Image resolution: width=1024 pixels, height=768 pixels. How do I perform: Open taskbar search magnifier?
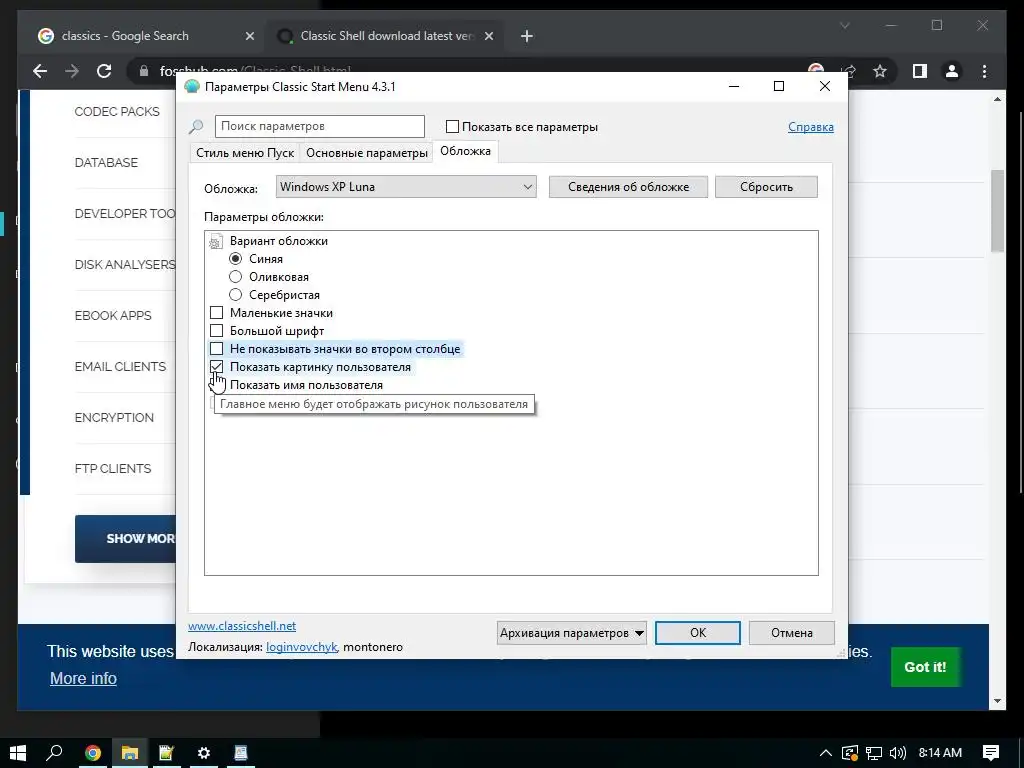point(54,753)
